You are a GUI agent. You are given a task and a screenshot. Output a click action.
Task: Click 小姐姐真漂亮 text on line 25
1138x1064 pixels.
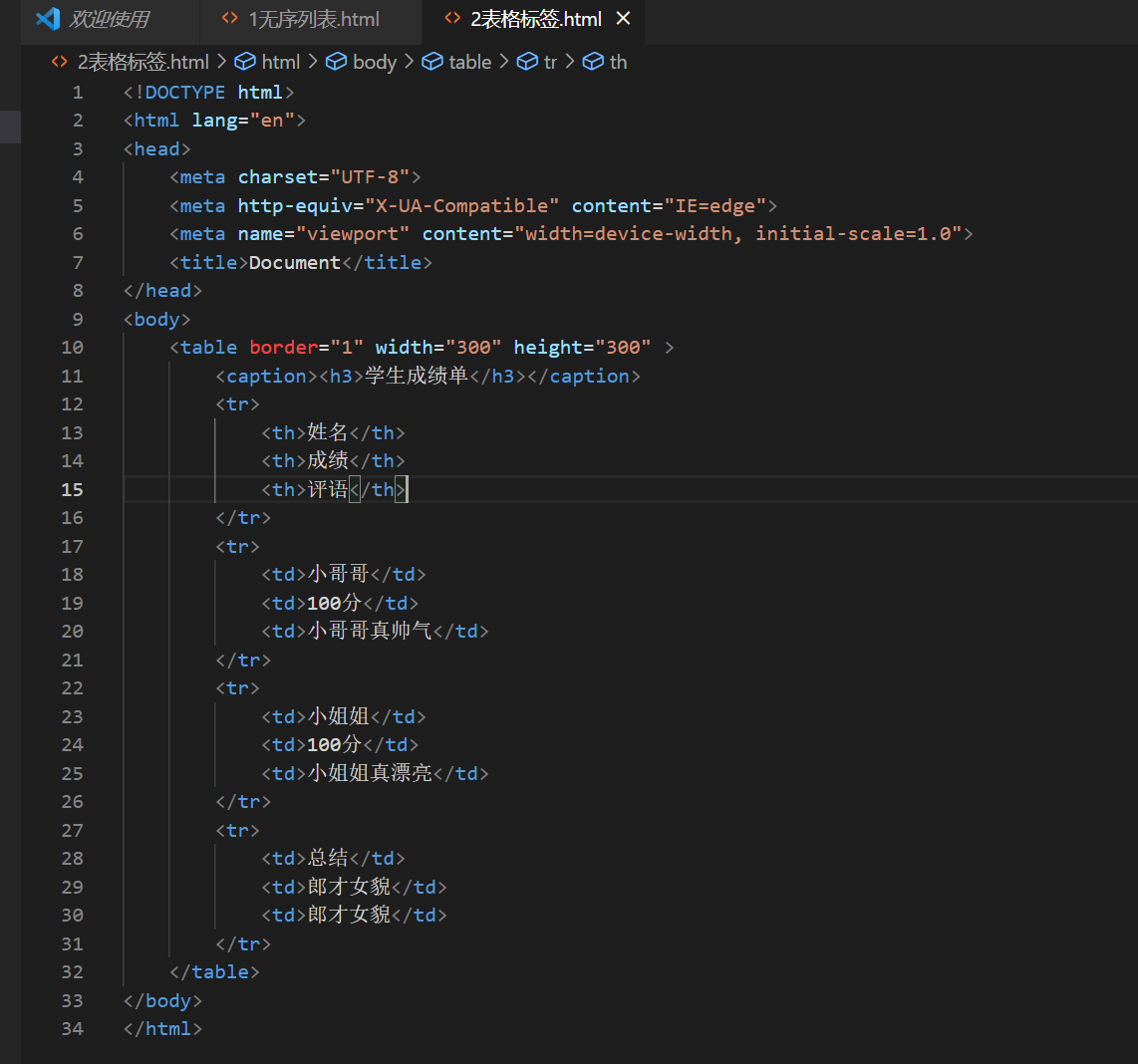[x=370, y=774]
